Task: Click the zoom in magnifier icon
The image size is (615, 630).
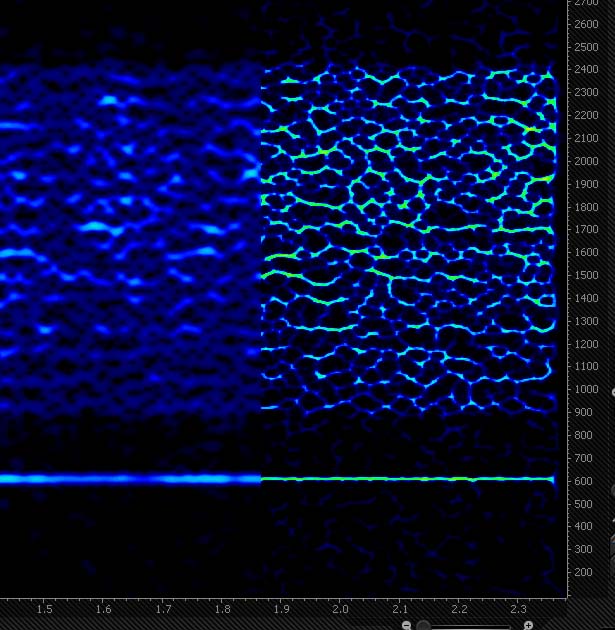Action: coord(528,625)
